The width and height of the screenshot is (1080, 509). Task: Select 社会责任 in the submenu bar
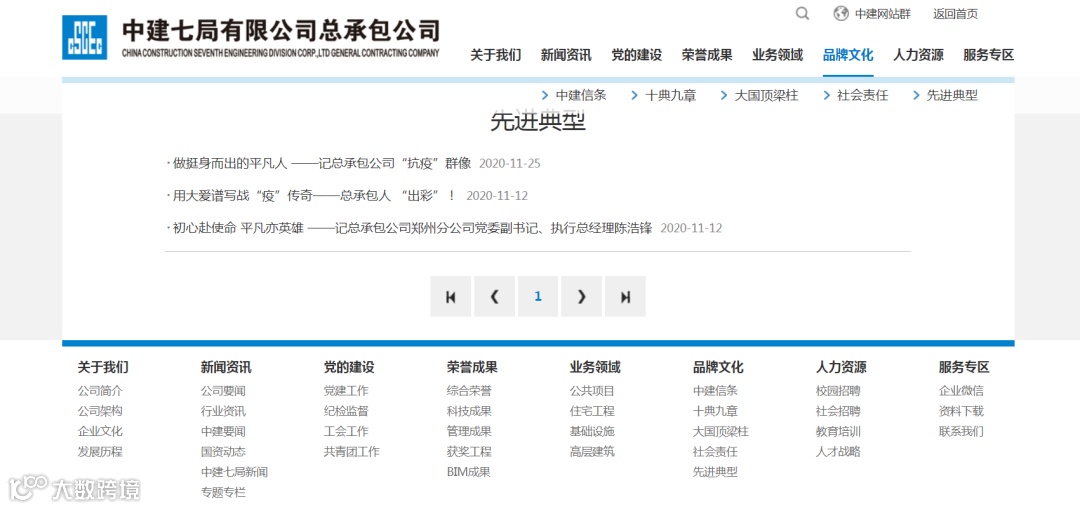(862, 96)
